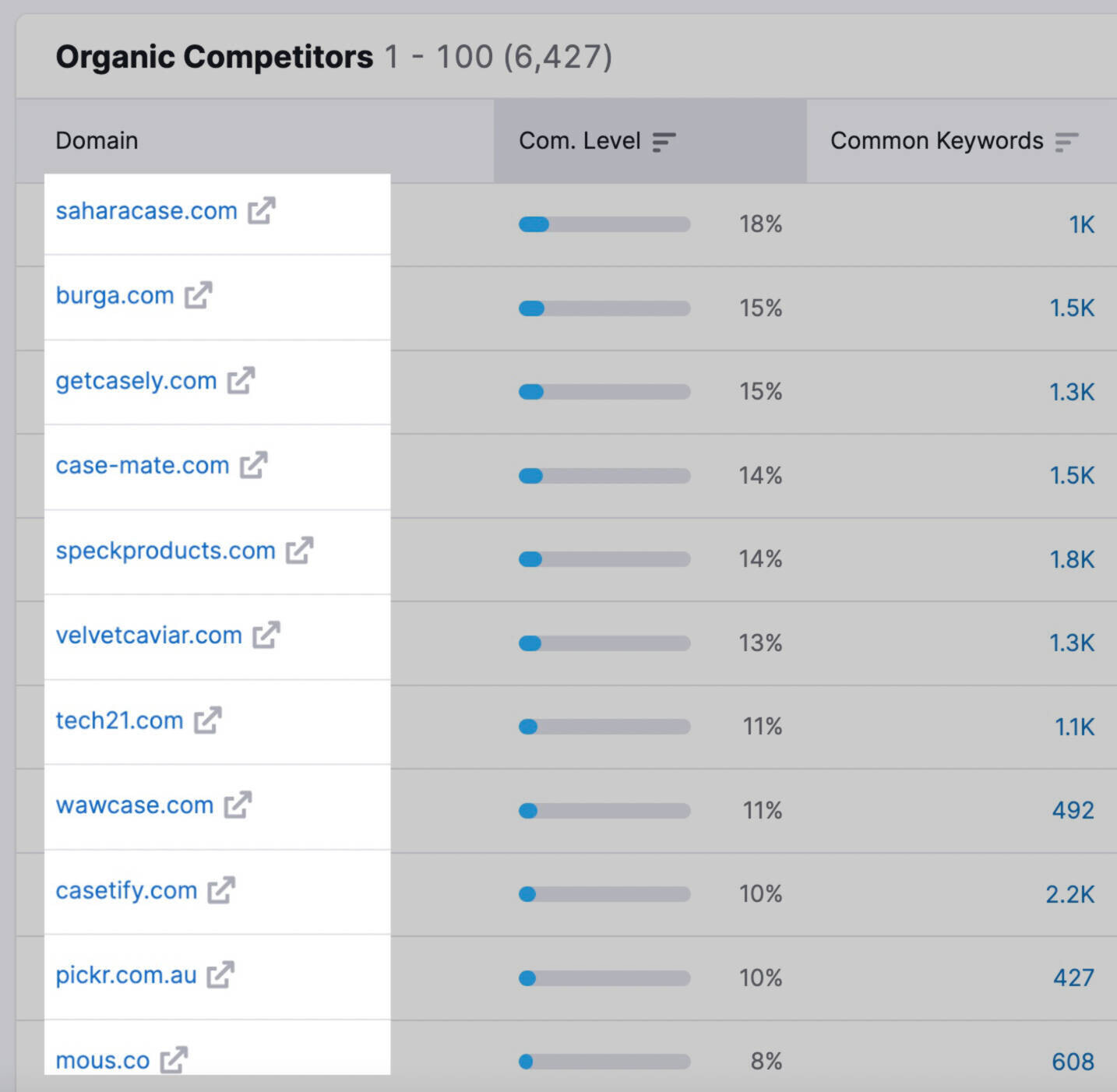Screen dimensions: 1117x1092
Task: Click casetify.com's competition level bar
Action: (x=604, y=894)
